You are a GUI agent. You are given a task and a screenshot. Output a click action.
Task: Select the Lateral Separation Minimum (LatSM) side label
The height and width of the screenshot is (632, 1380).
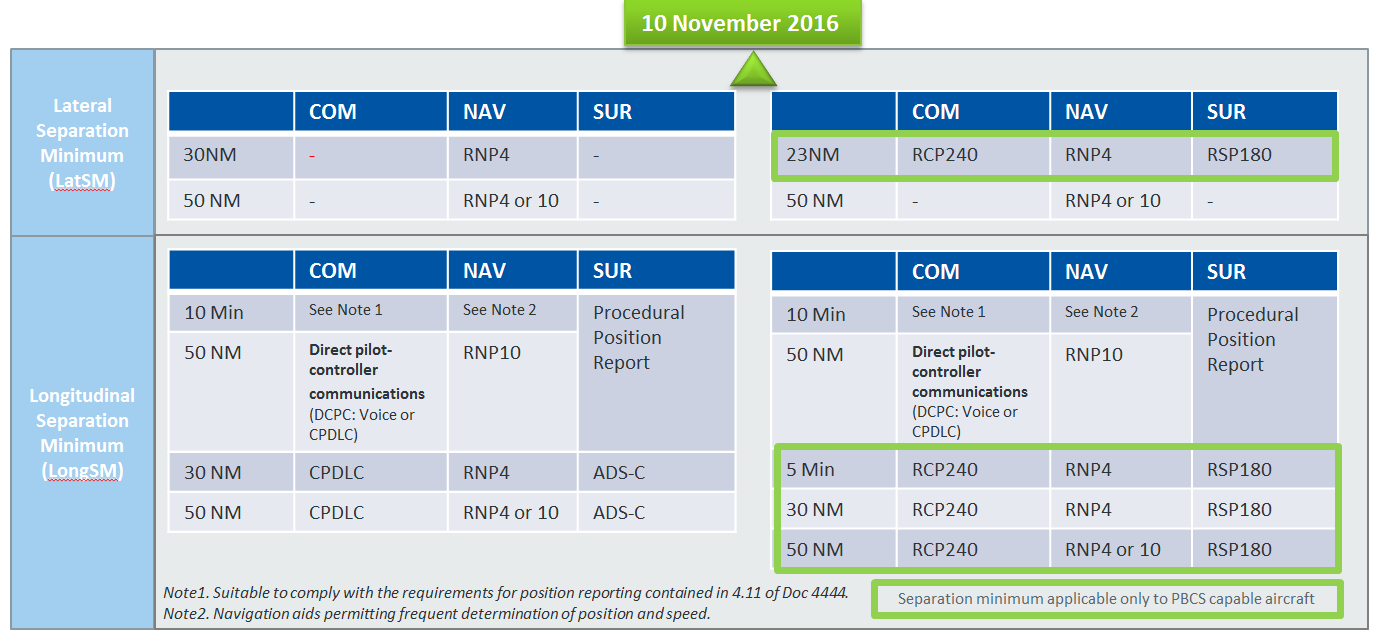82,143
